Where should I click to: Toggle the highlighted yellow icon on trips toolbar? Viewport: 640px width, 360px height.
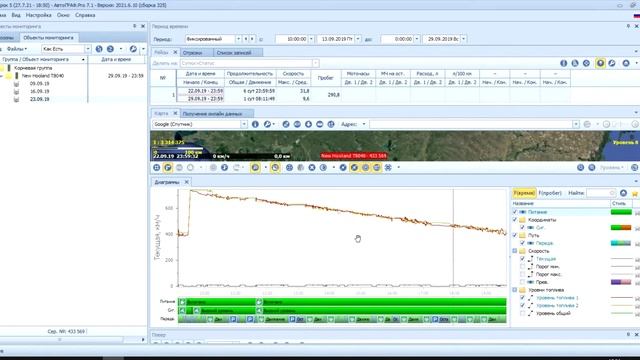click(x=600, y=63)
